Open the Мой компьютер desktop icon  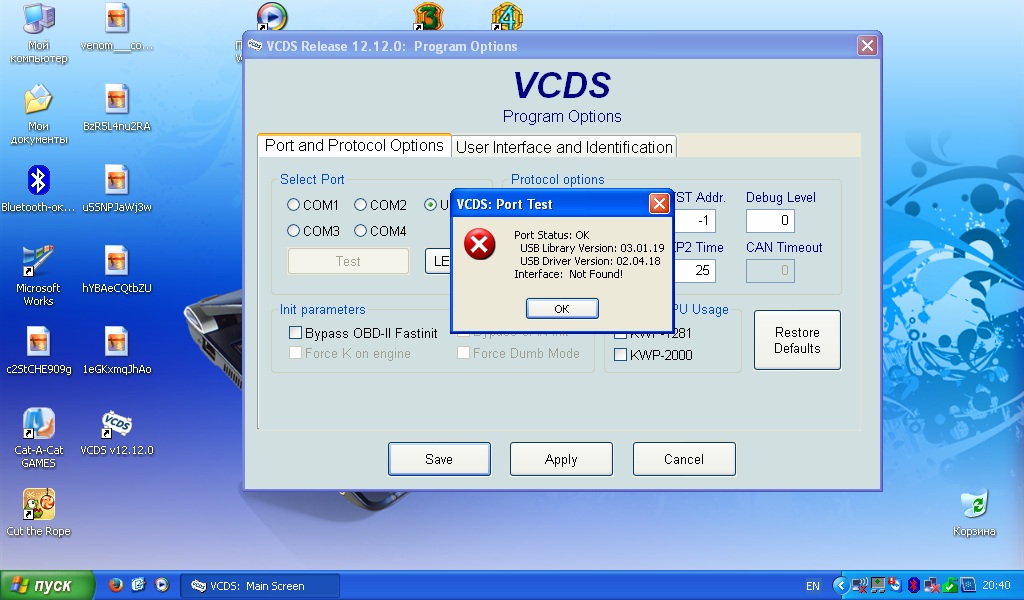coord(39,33)
